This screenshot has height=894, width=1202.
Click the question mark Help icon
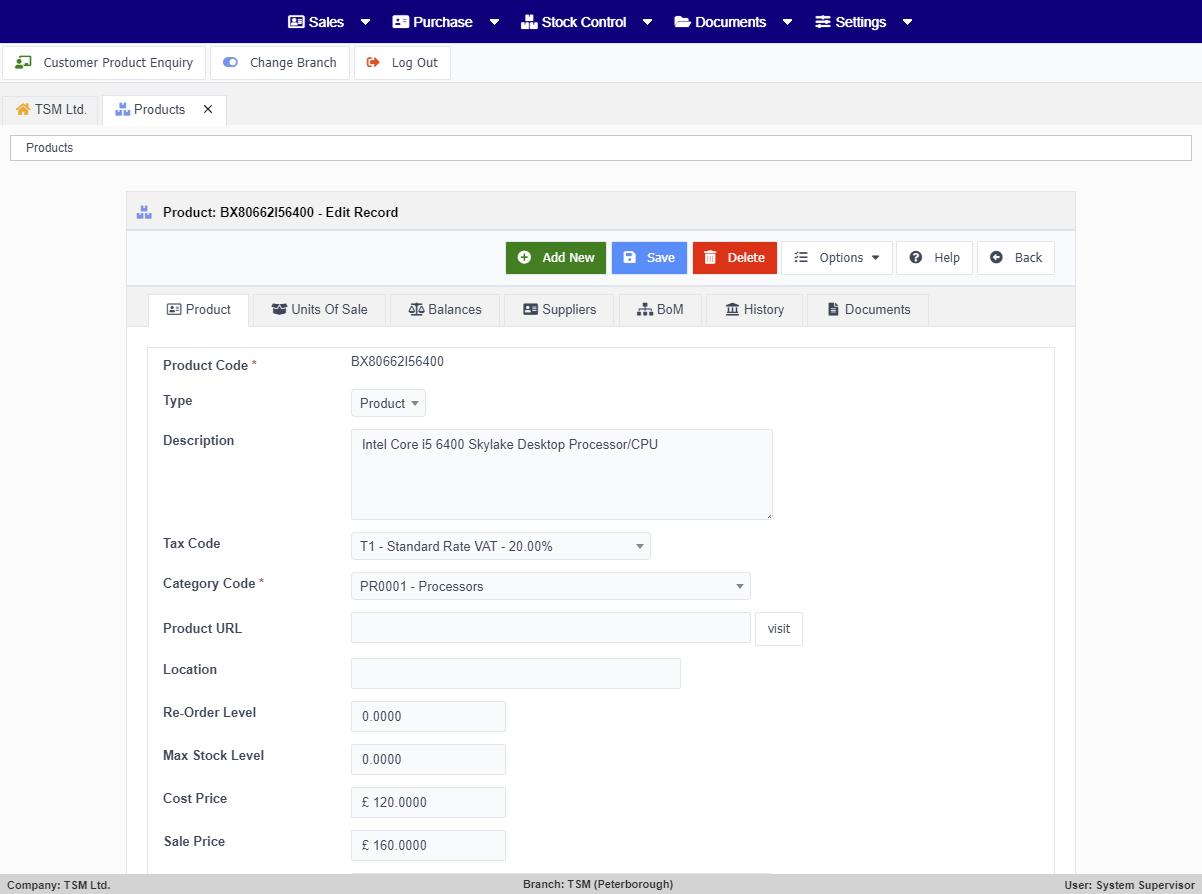tap(916, 257)
